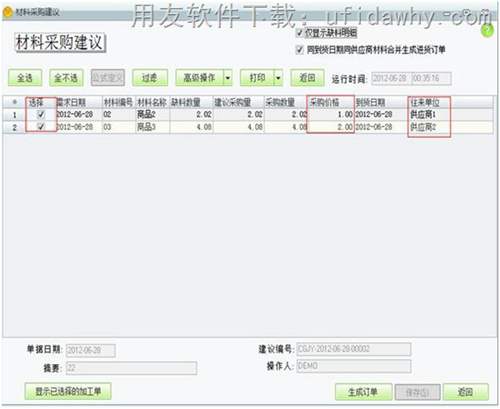500x409 pixels.
Task: Click shortage quantity 2.02 cell in row 1
Action: point(191,115)
